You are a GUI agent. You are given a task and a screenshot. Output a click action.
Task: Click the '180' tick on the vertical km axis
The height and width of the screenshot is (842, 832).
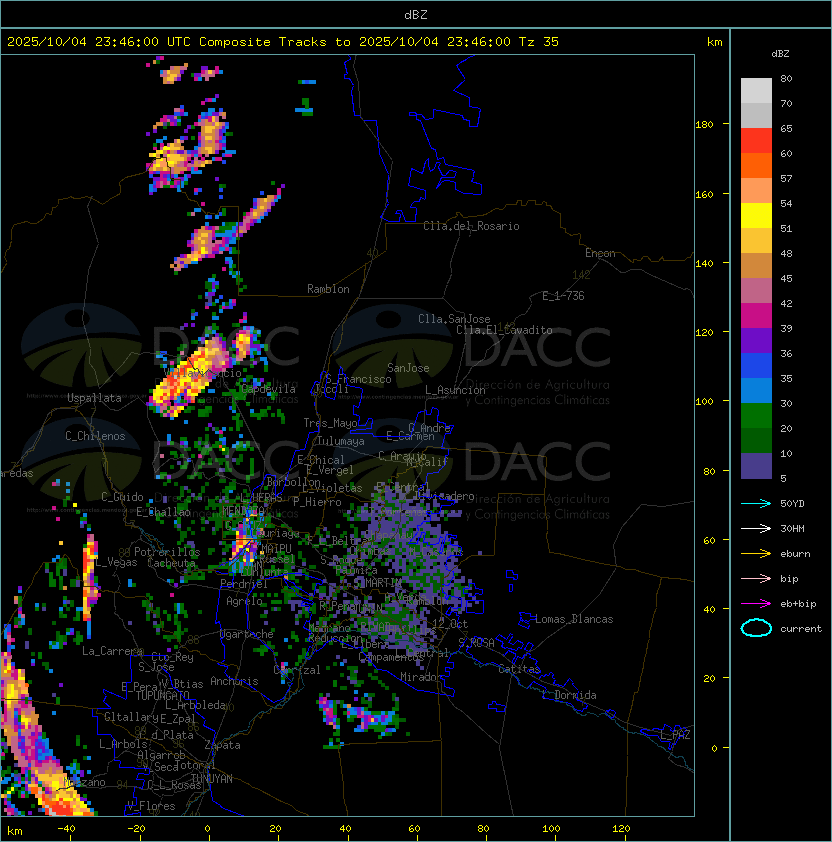tap(704, 125)
